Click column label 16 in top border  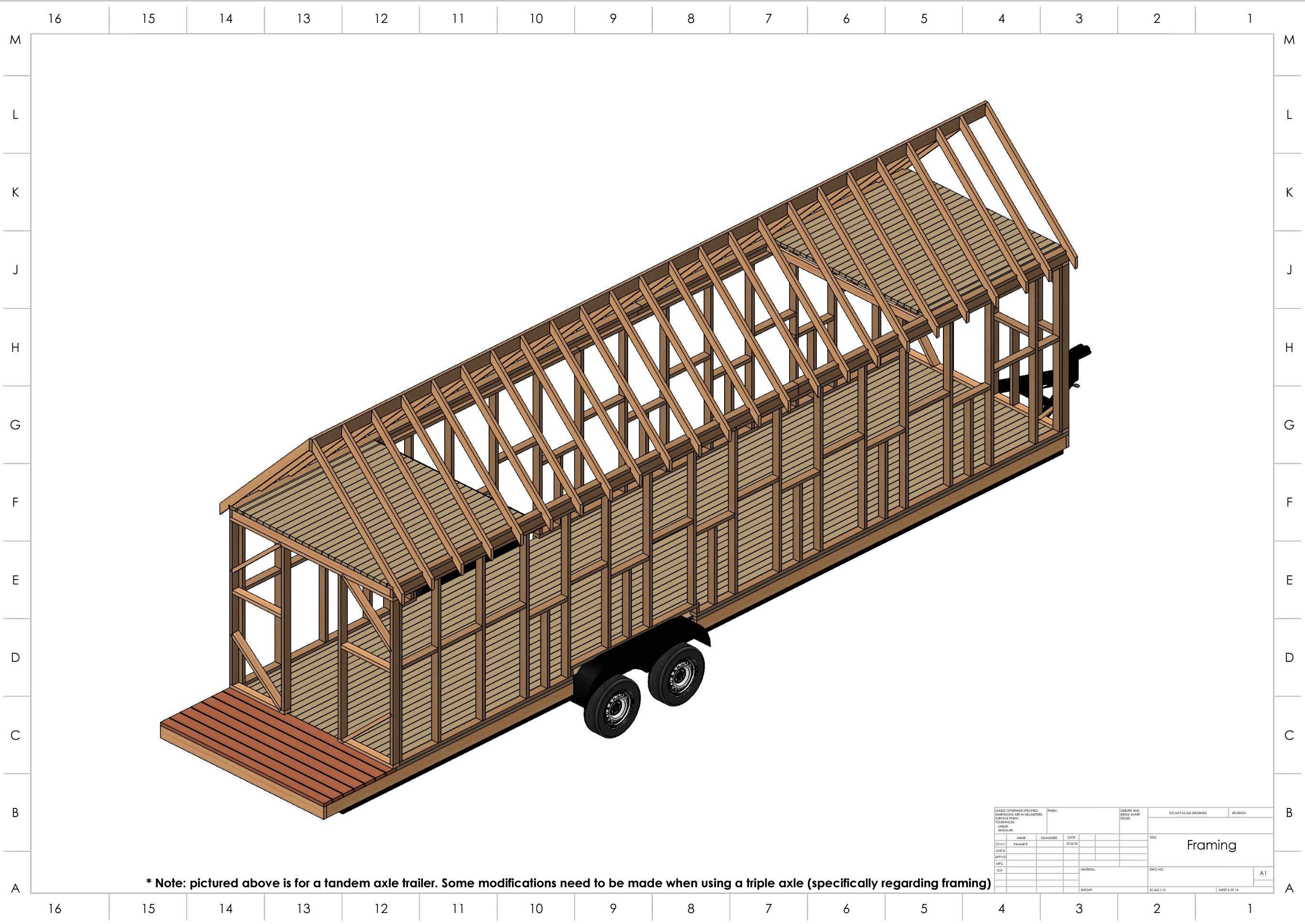[x=54, y=19]
